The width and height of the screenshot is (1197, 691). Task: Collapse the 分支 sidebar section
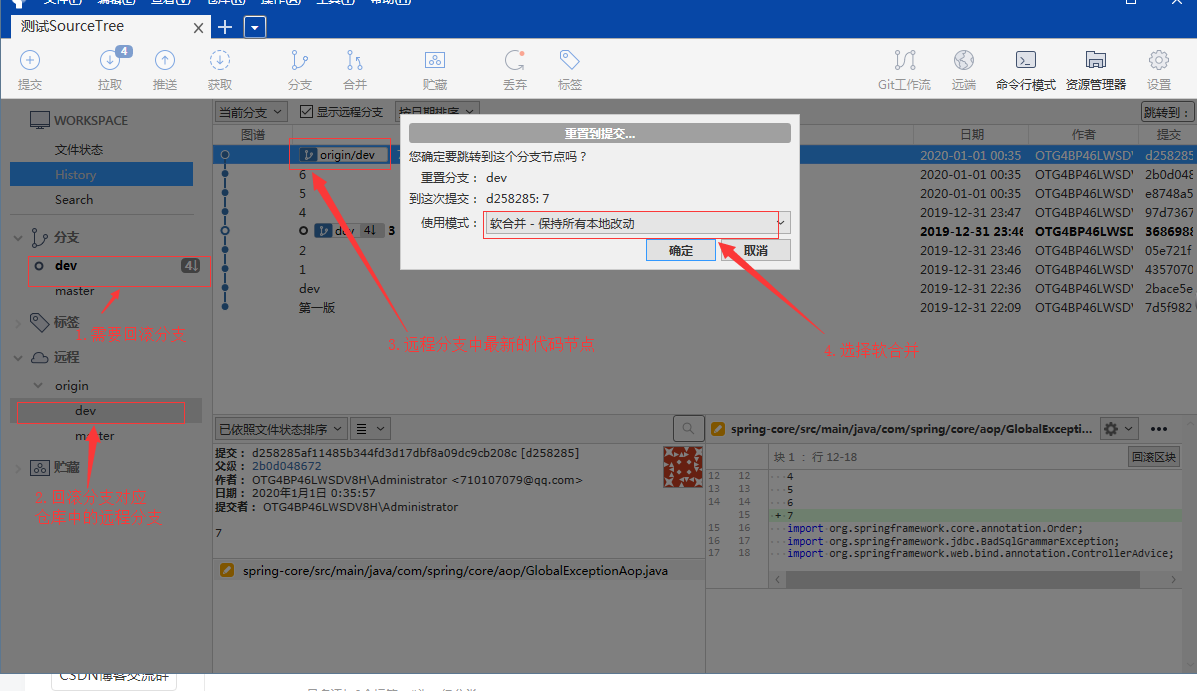(x=18, y=238)
